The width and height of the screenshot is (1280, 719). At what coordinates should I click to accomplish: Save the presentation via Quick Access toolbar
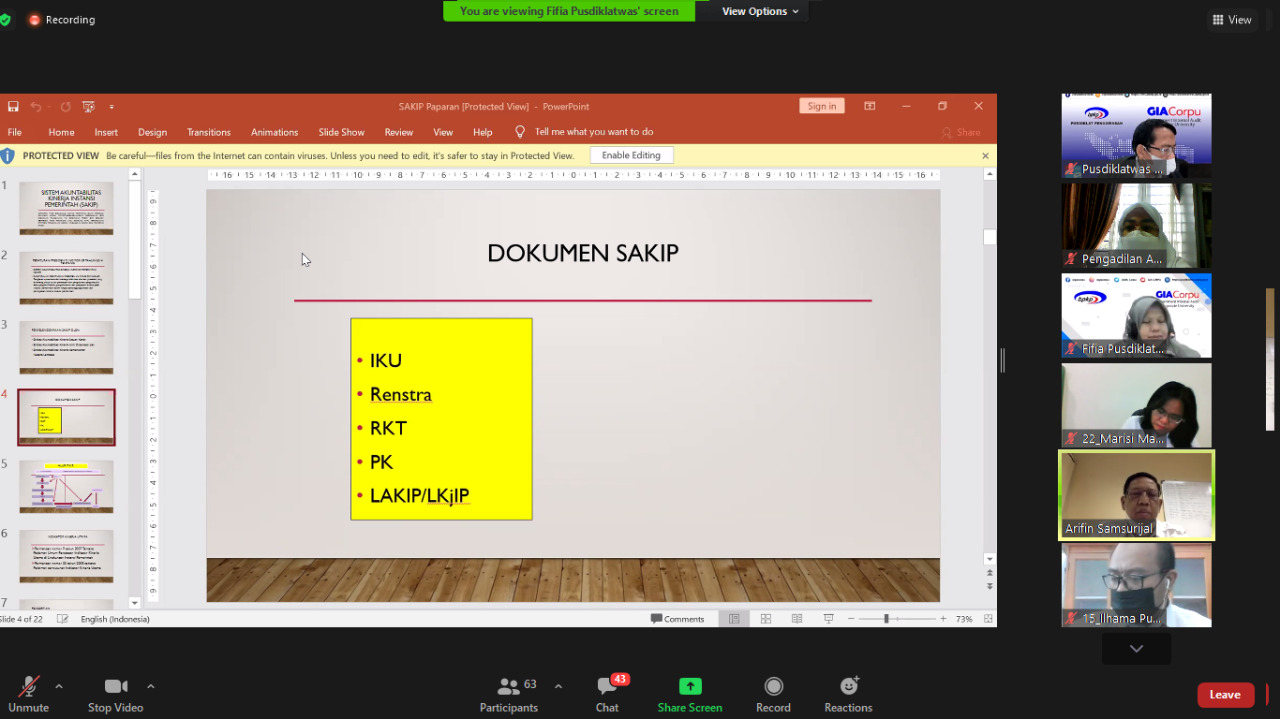[13, 106]
